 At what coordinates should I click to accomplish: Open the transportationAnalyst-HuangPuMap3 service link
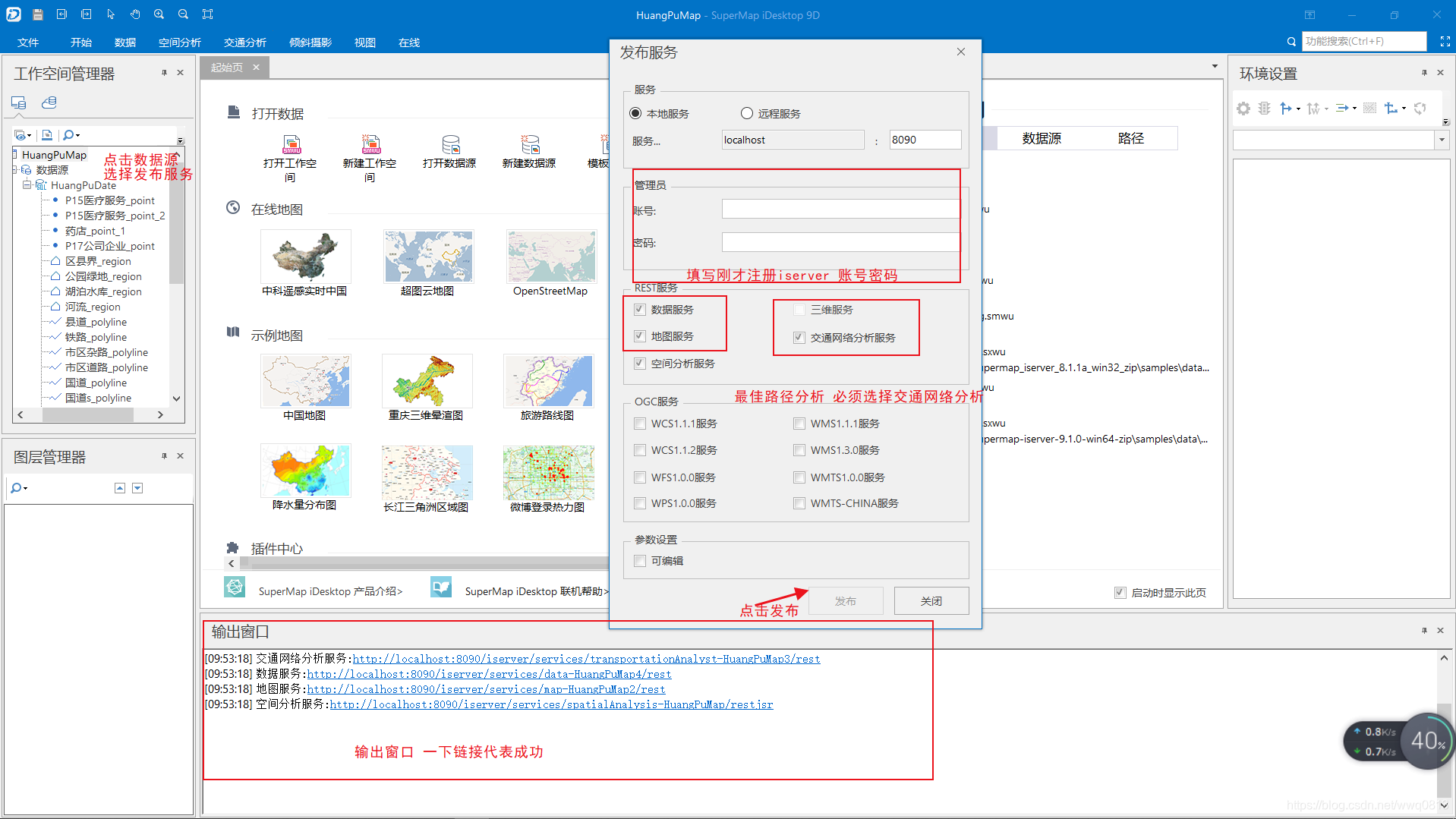[586, 659]
